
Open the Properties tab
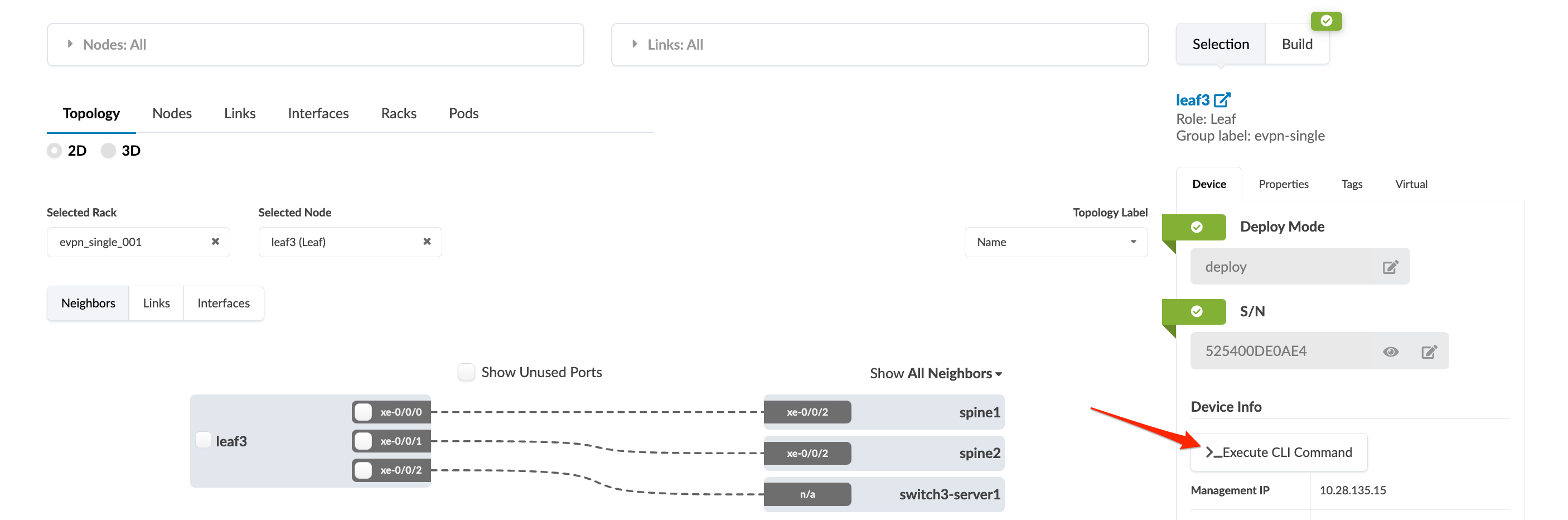pyautogui.click(x=1283, y=184)
